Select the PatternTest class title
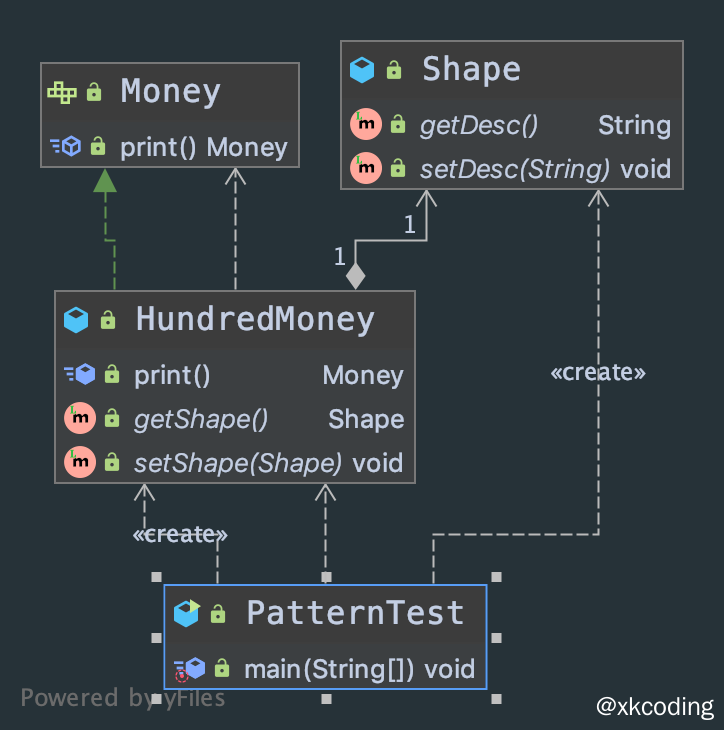 pyautogui.click(x=355, y=613)
